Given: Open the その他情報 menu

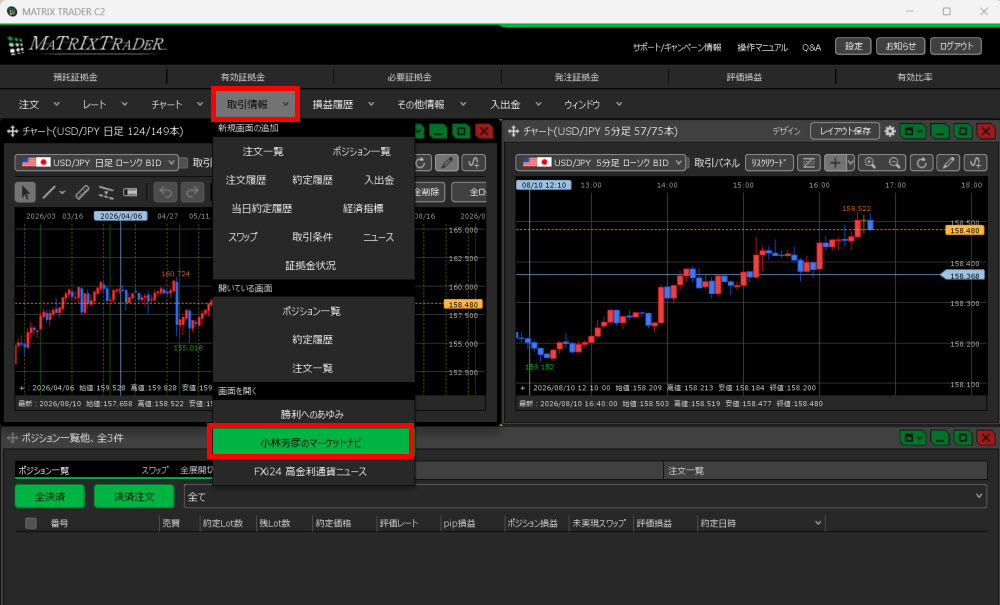Looking at the screenshot, I should click(x=432, y=105).
